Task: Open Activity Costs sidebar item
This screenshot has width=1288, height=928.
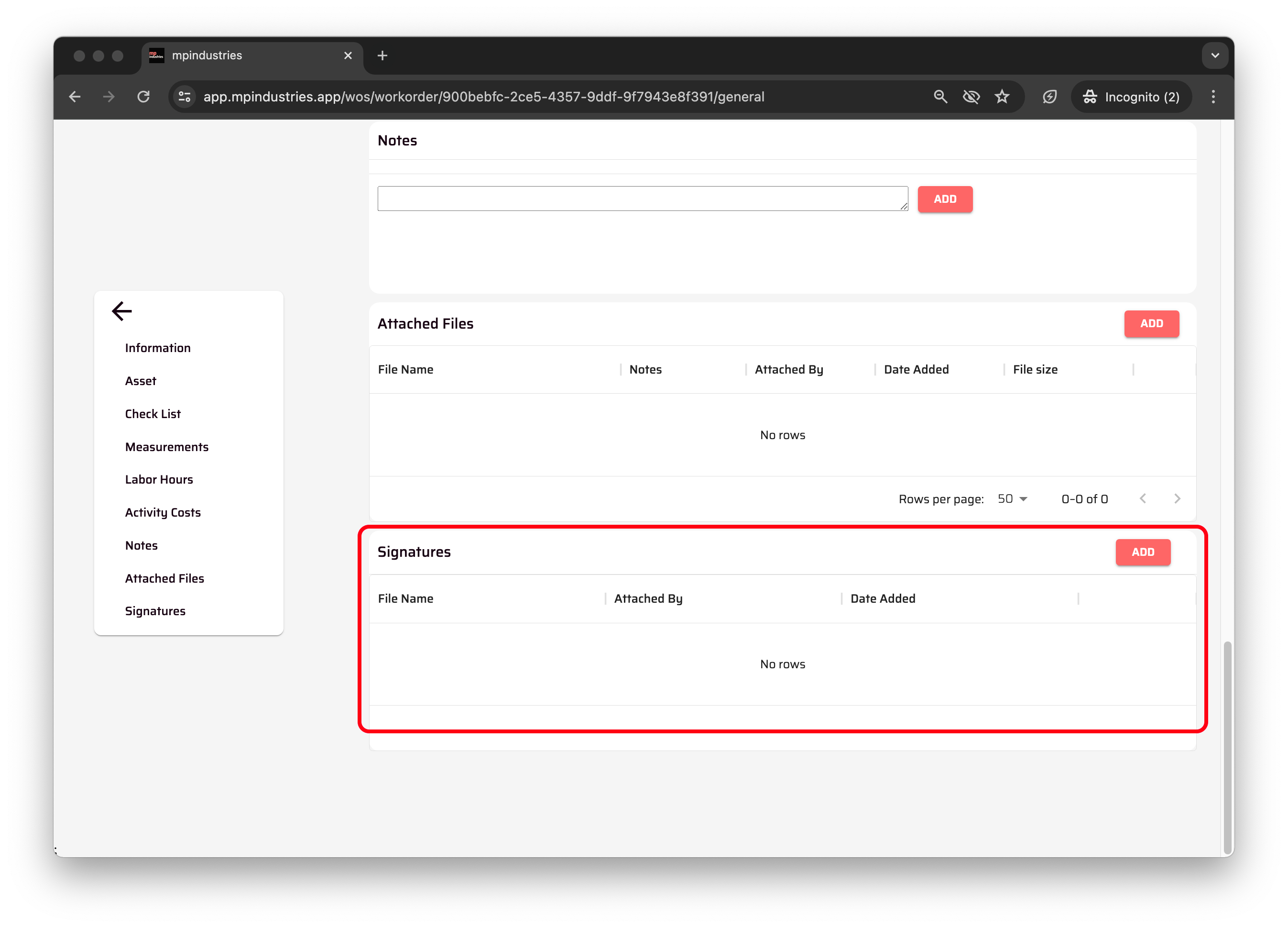Action: 163,512
